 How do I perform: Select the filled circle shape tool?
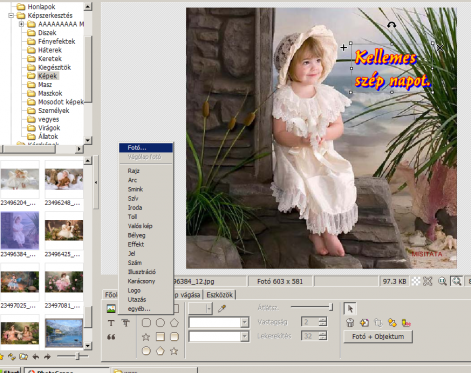point(146,351)
